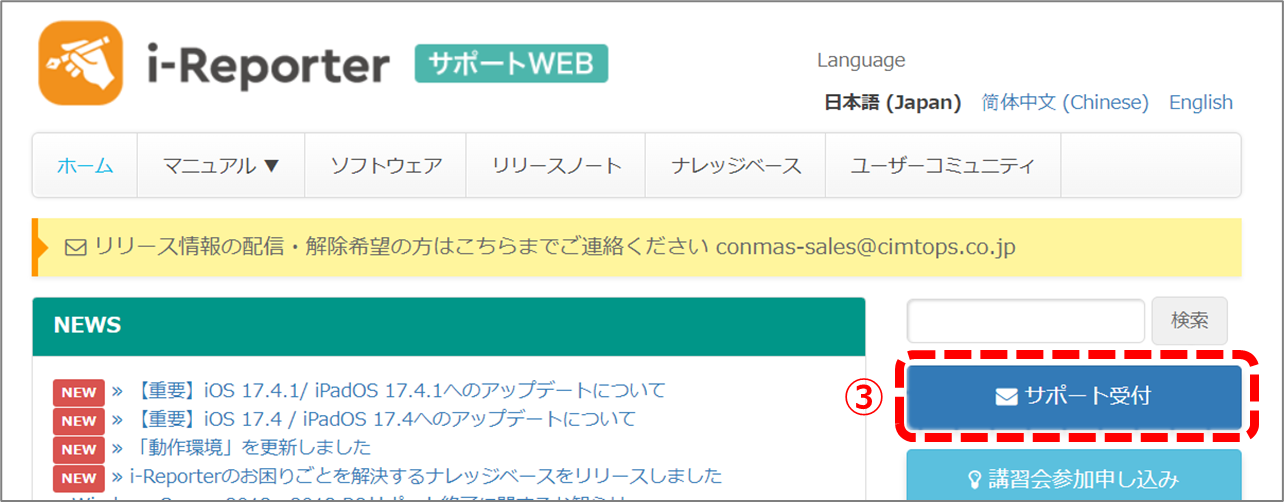Open ユーザーコミュニティ from the navigation

coord(942,166)
